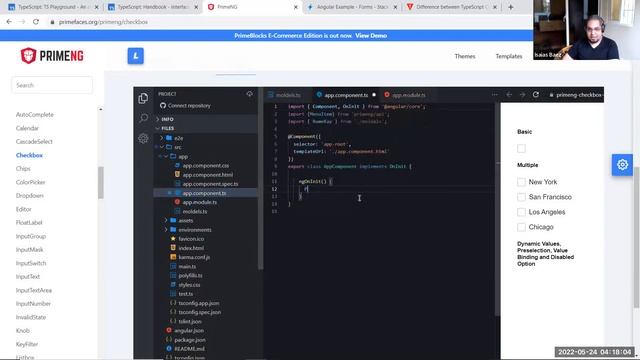Open a new browser tab with plus

[511, 7]
